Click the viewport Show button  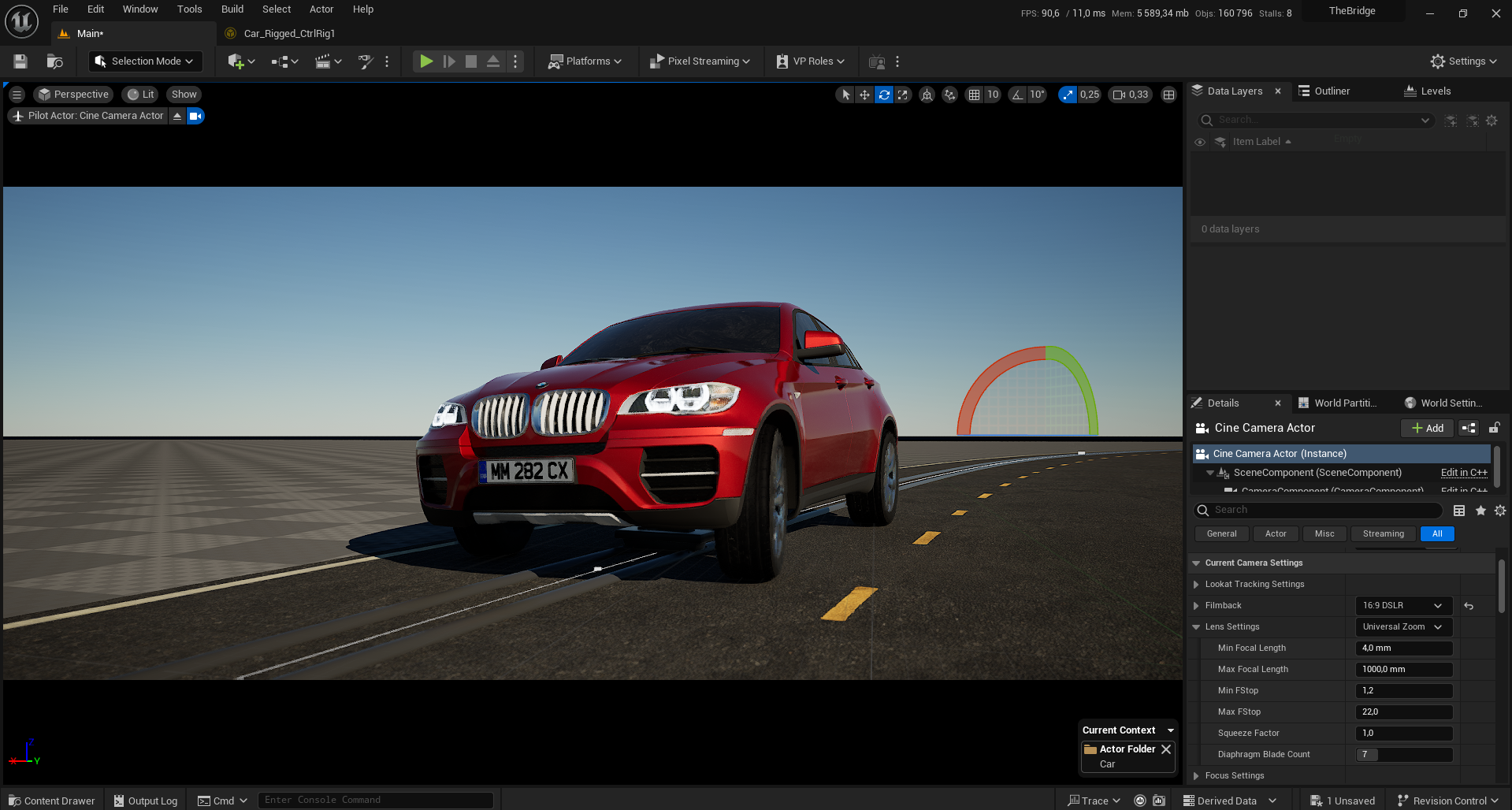click(x=184, y=95)
